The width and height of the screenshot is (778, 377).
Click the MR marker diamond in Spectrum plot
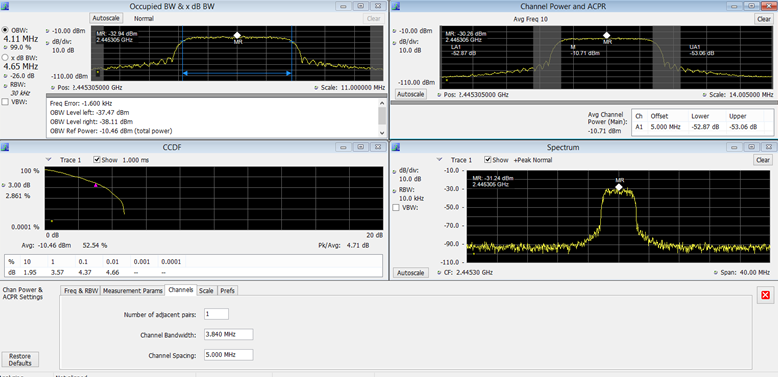(x=619, y=187)
